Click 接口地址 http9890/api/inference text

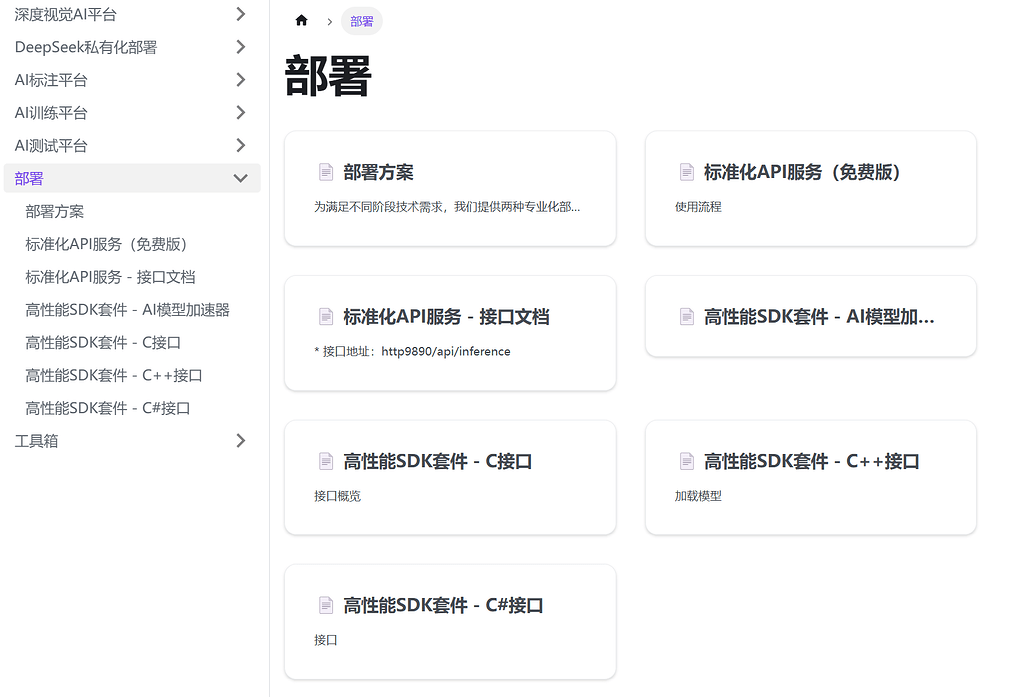412,351
